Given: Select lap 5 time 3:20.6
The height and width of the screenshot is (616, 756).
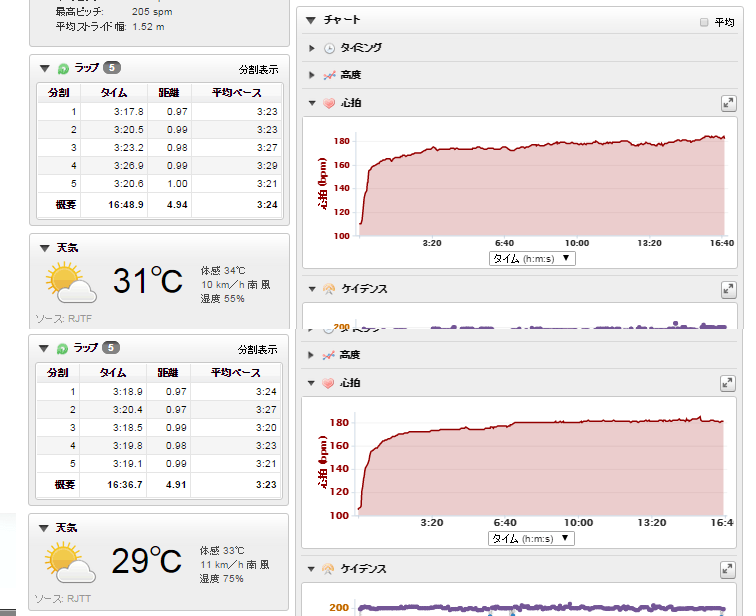Looking at the screenshot, I should tap(129, 184).
